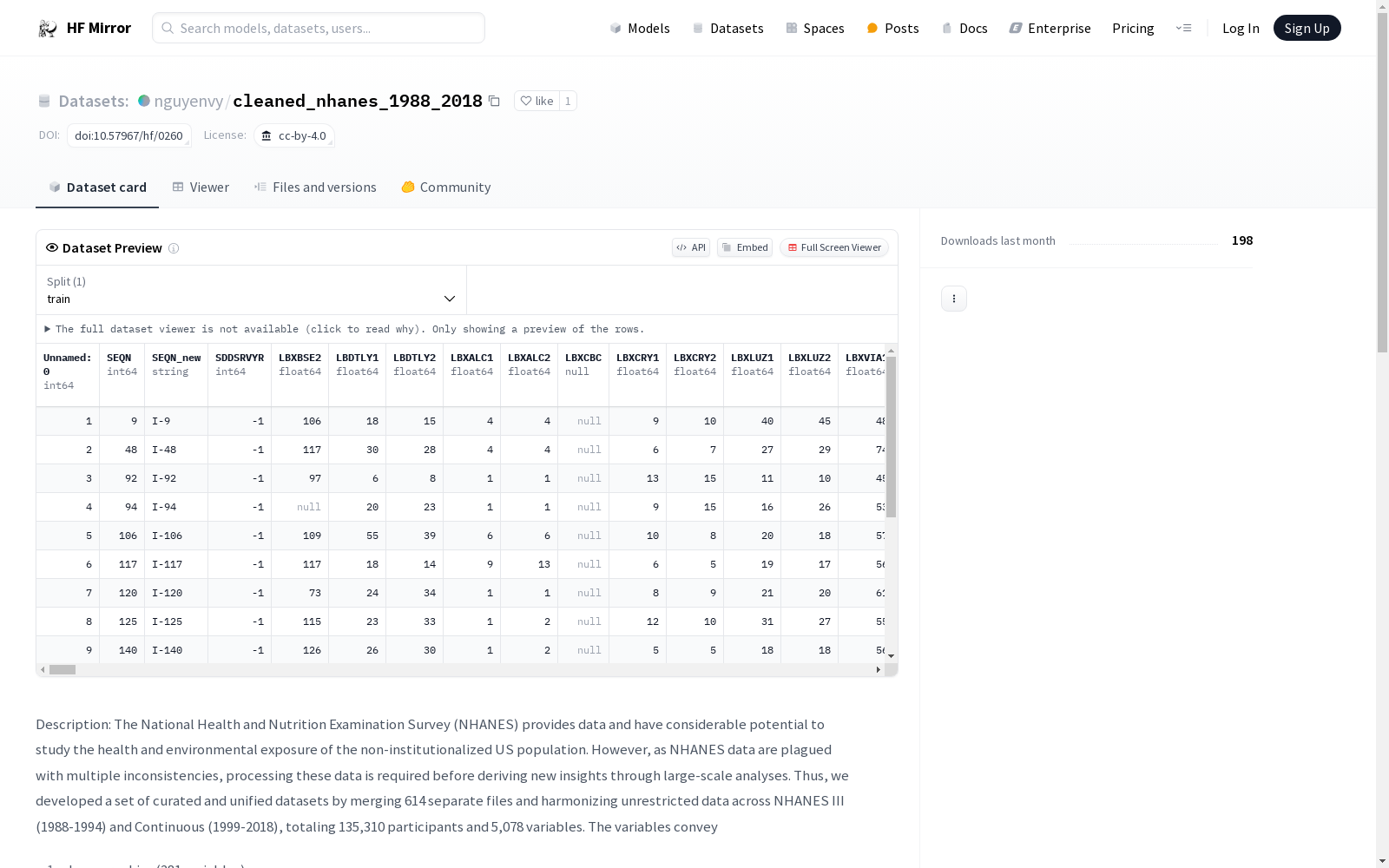Click the table horizontal scrollbar thumb

tap(63, 670)
